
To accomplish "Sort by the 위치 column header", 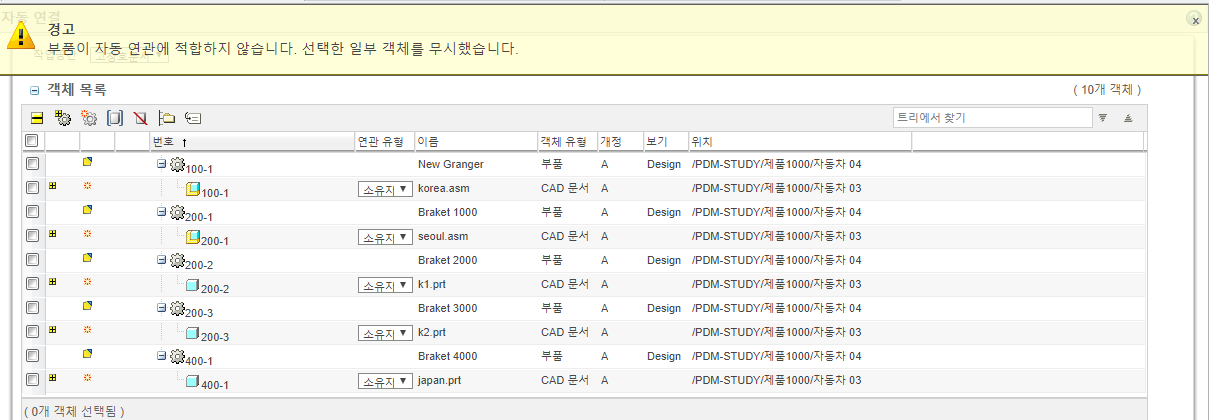I will pos(799,141).
